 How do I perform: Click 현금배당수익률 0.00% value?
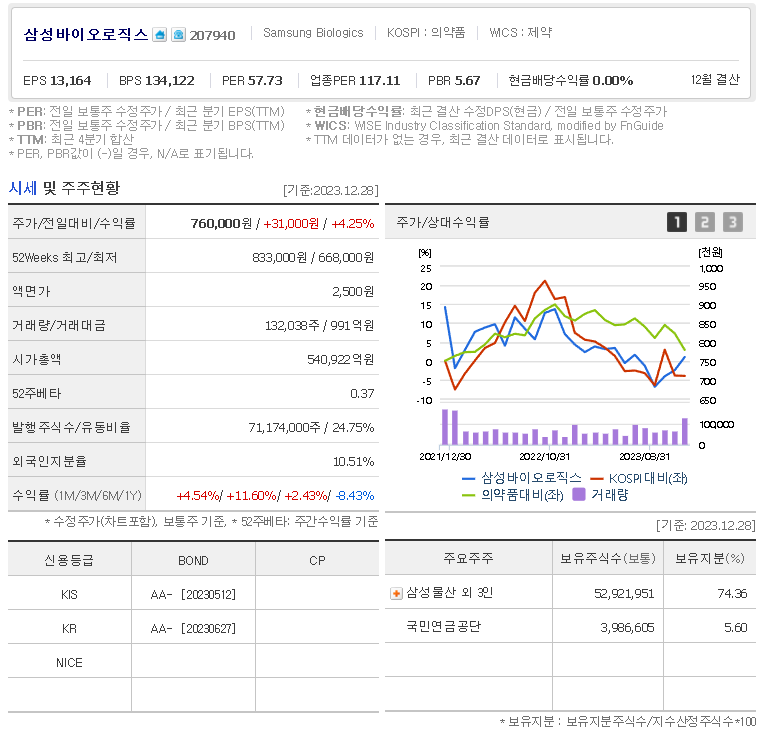(613, 81)
